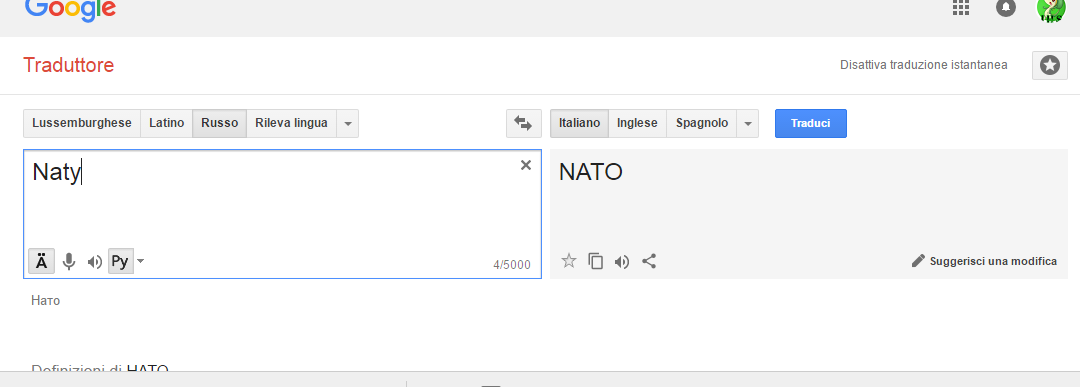Click microphone icon for voice input

69,262
